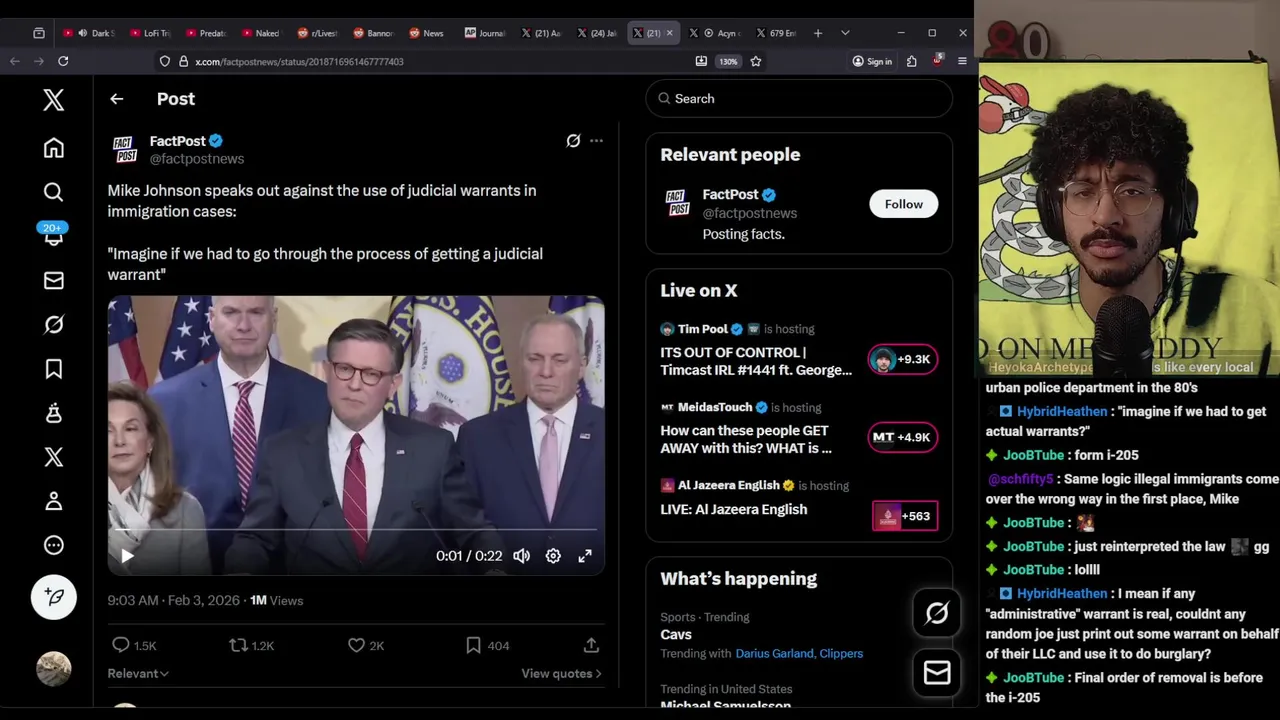Open the Cavs trending topic
This screenshot has width=1280, height=720.
click(676, 635)
